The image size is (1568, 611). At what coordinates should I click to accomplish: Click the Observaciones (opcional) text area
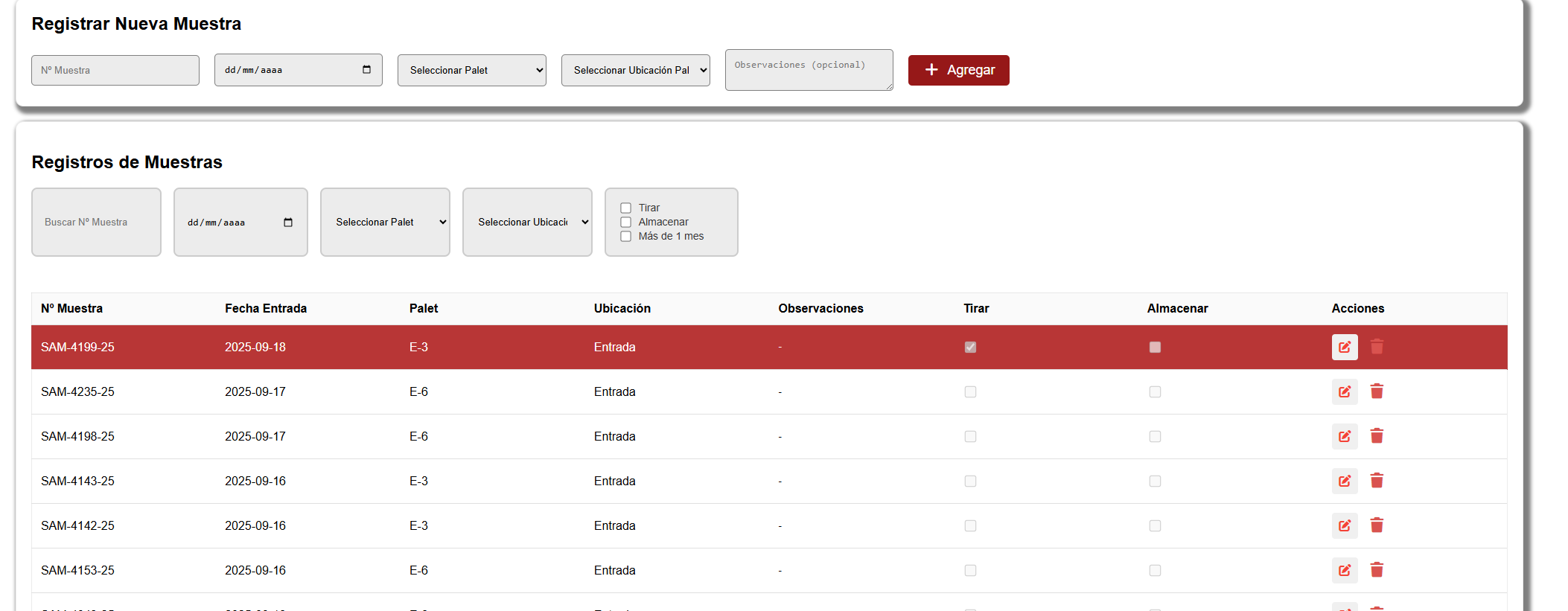[x=809, y=70]
